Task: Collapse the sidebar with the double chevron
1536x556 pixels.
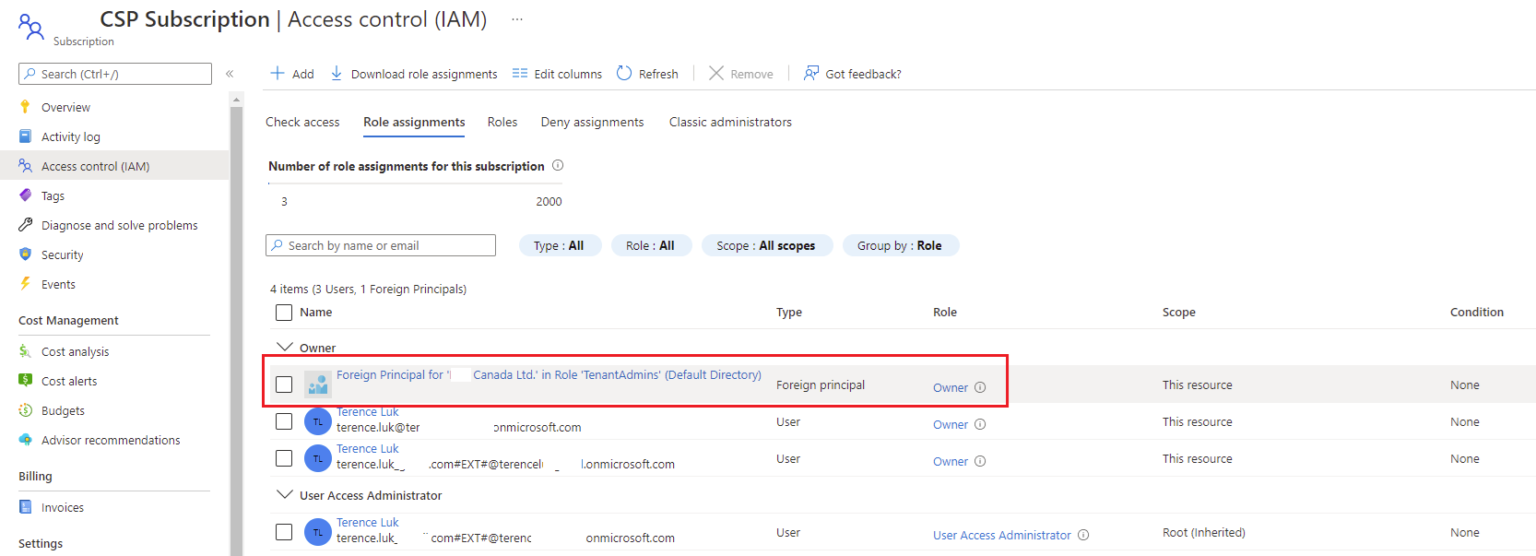Action: (x=229, y=74)
